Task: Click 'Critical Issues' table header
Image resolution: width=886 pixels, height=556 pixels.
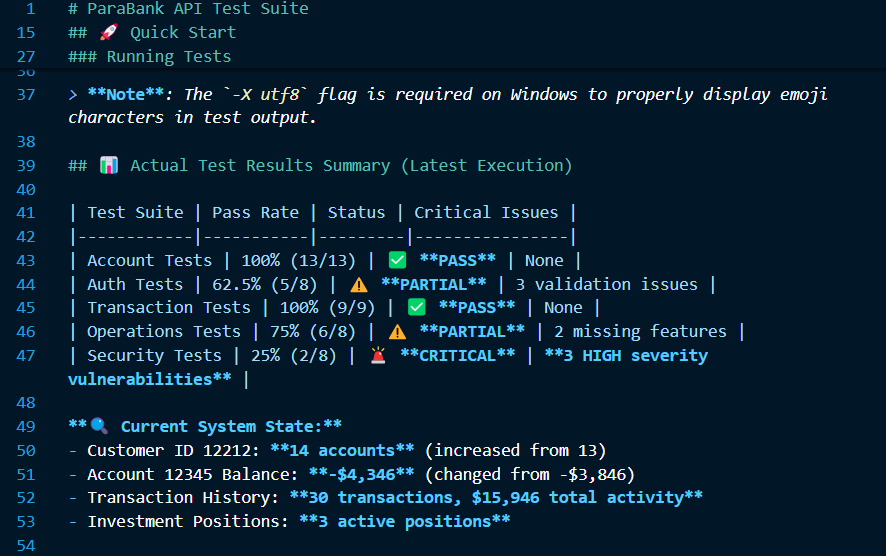Action: coord(486,212)
